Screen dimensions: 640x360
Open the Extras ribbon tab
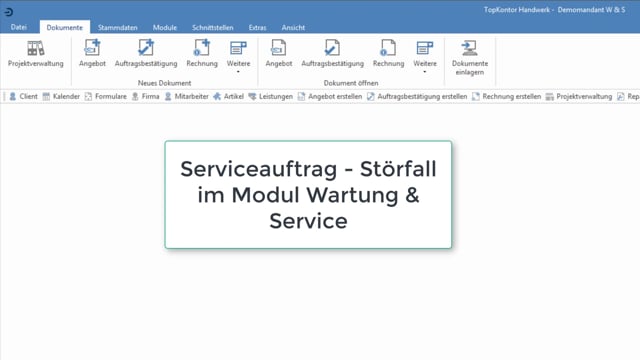pos(258,27)
